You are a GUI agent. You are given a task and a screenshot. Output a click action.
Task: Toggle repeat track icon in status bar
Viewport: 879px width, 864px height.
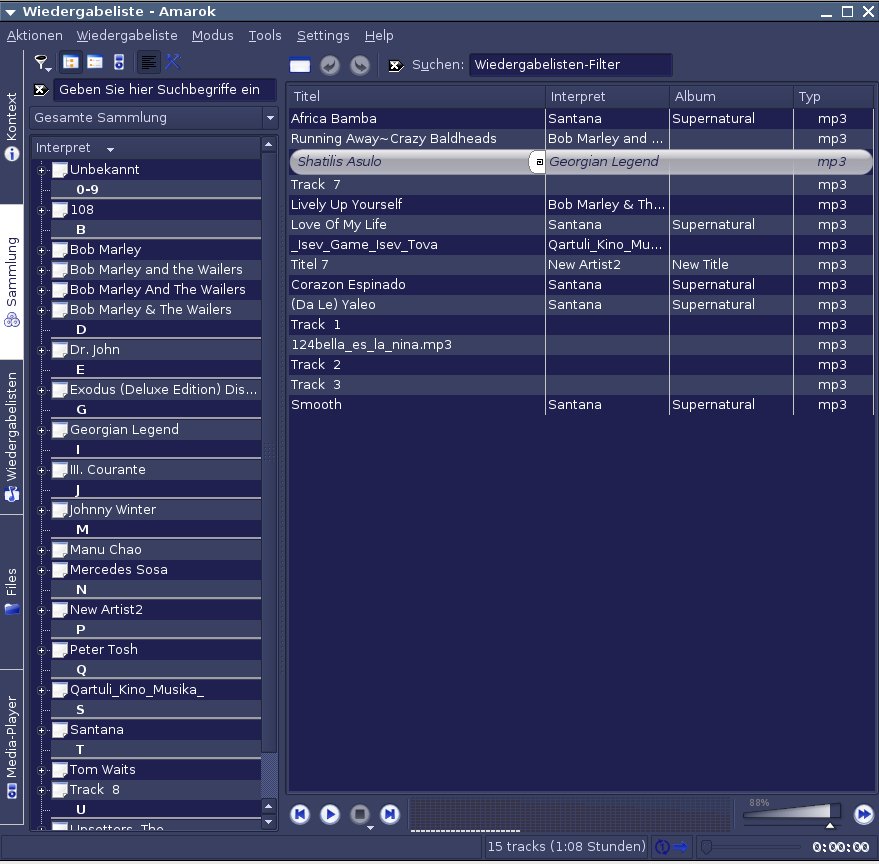(x=663, y=846)
